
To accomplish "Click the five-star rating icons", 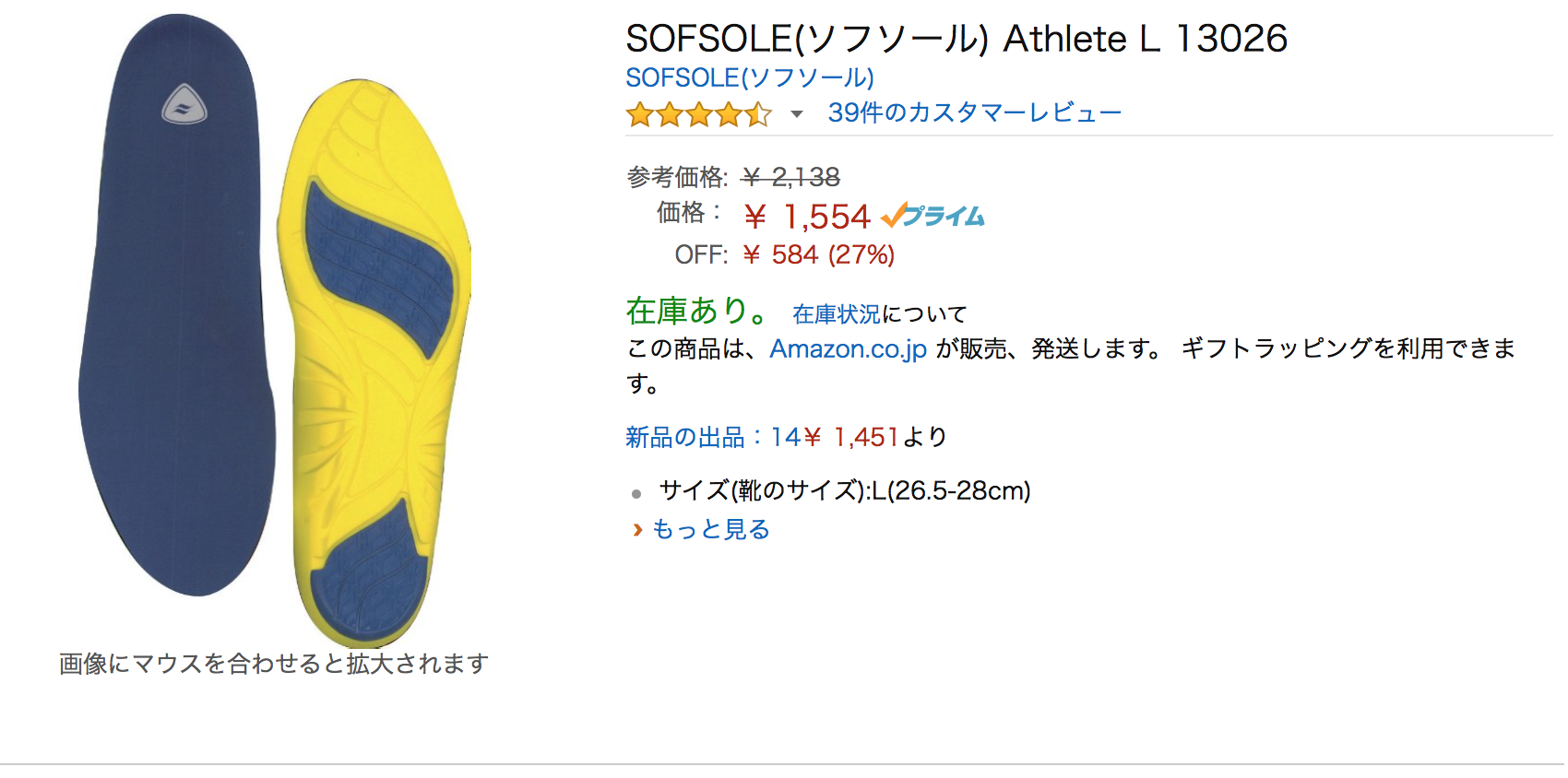I will [698, 114].
